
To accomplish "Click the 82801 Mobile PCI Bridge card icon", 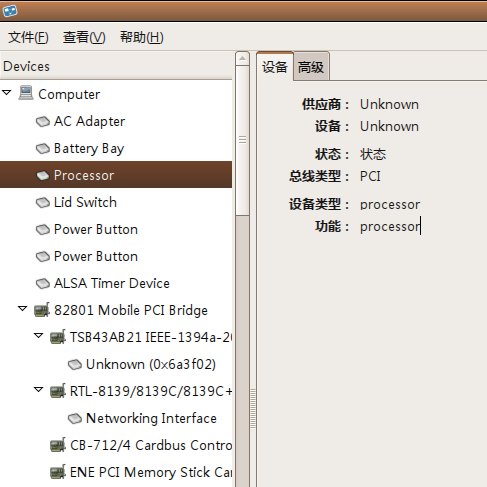I will click(42, 310).
